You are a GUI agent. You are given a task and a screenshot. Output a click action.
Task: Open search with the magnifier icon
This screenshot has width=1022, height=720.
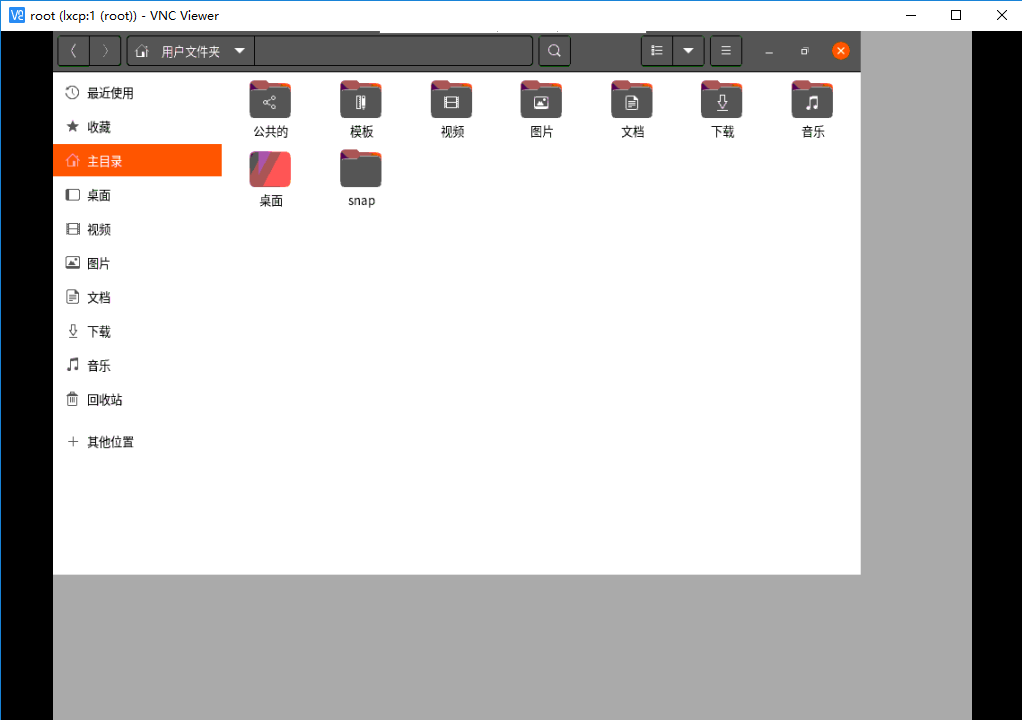point(555,51)
